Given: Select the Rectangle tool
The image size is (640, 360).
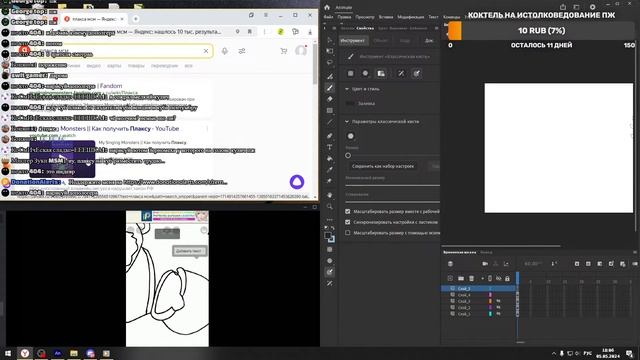Looking at the screenshot, I should (330, 111).
